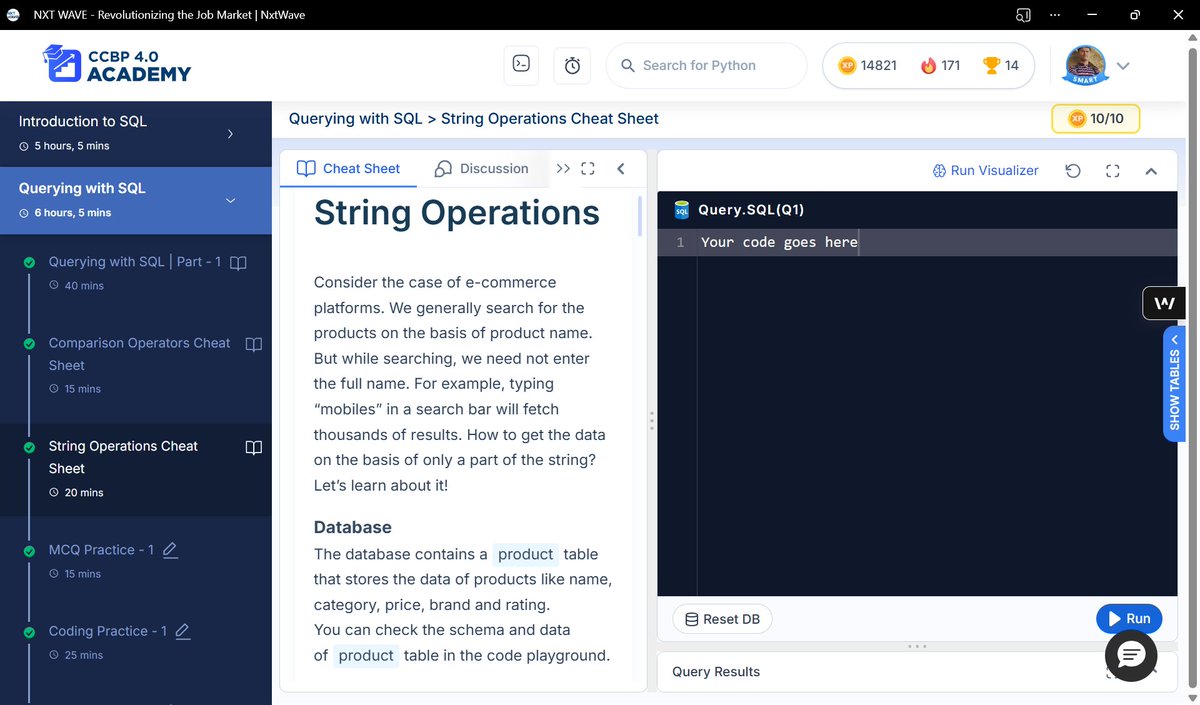Click the trophy icon
This screenshot has width=1200, height=705.
coord(991,65)
